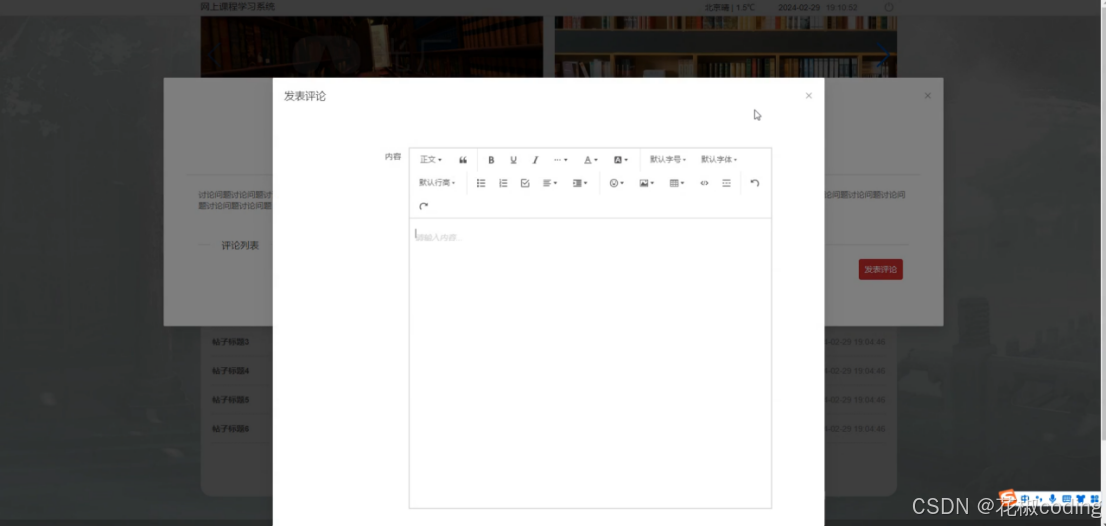Open the 默认字体 font family dropdown
The height and width of the screenshot is (527, 1106).
click(x=719, y=160)
